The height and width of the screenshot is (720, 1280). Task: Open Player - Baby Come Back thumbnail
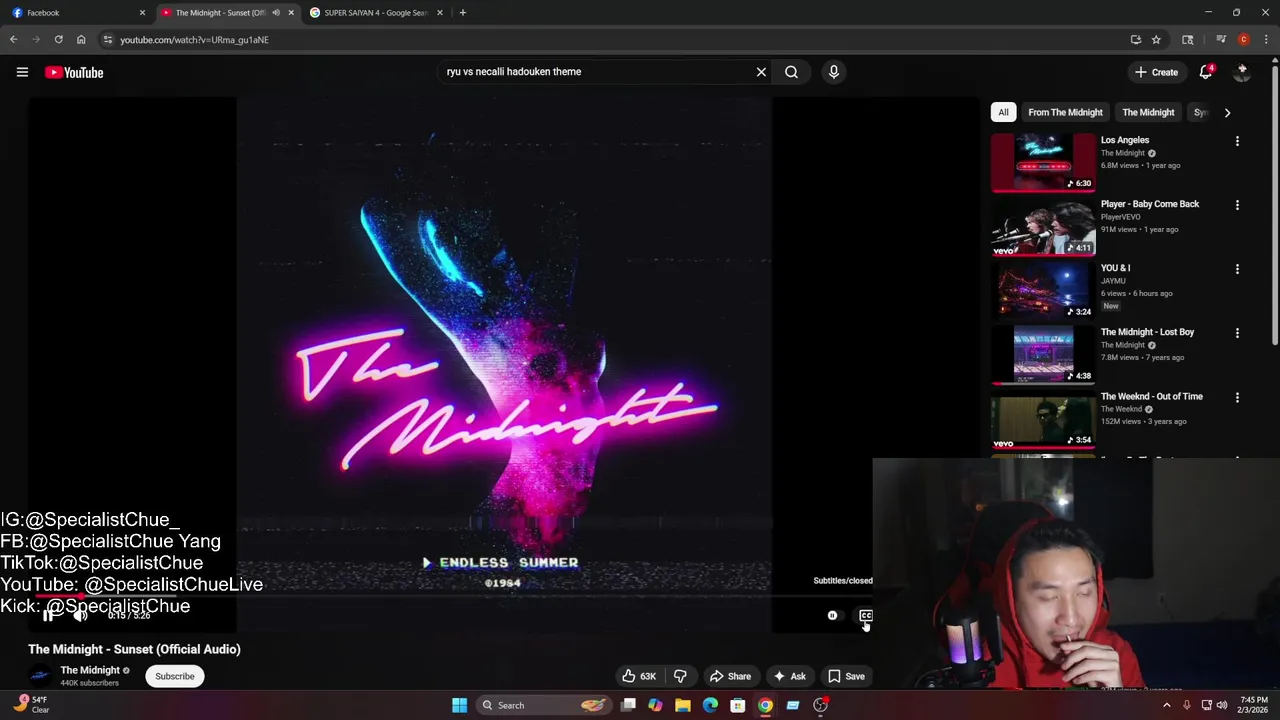pyautogui.click(x=1043, y=225)
